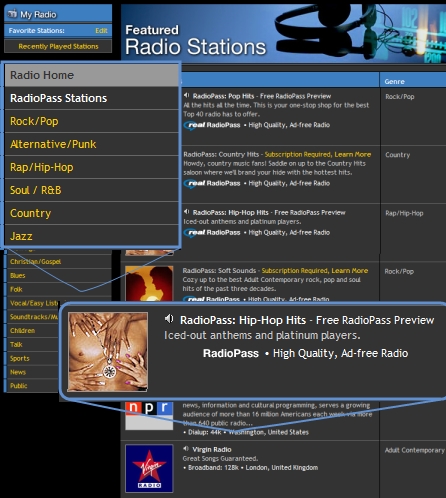Play RadioPass Pop Hits via its speaker icon

tap(187, 96)
